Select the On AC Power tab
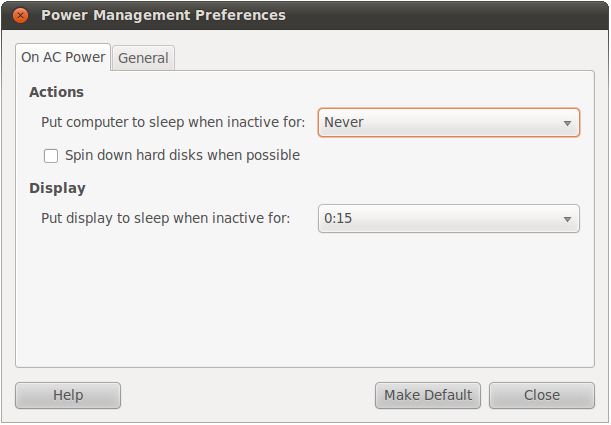 point(63,57)
